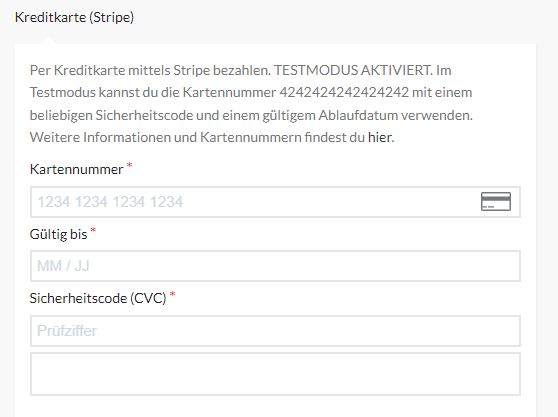Viewport: 558px width, 417px height.
Task: Click the 'TESTMODUS AKTIVIERT' notice text
Action: (x=353, y=70)
